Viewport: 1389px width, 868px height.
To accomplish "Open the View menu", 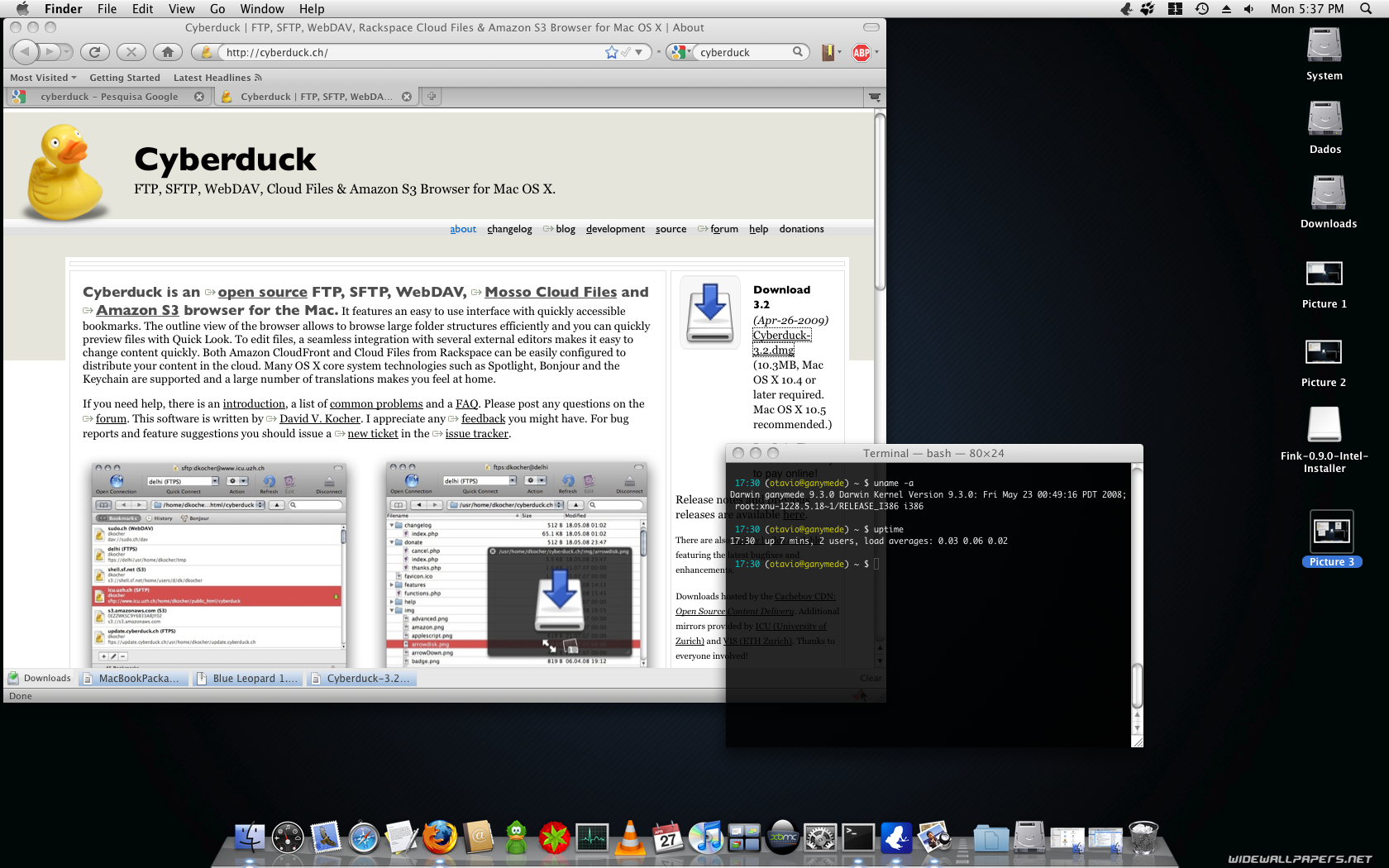I will [x=182, y=9].
